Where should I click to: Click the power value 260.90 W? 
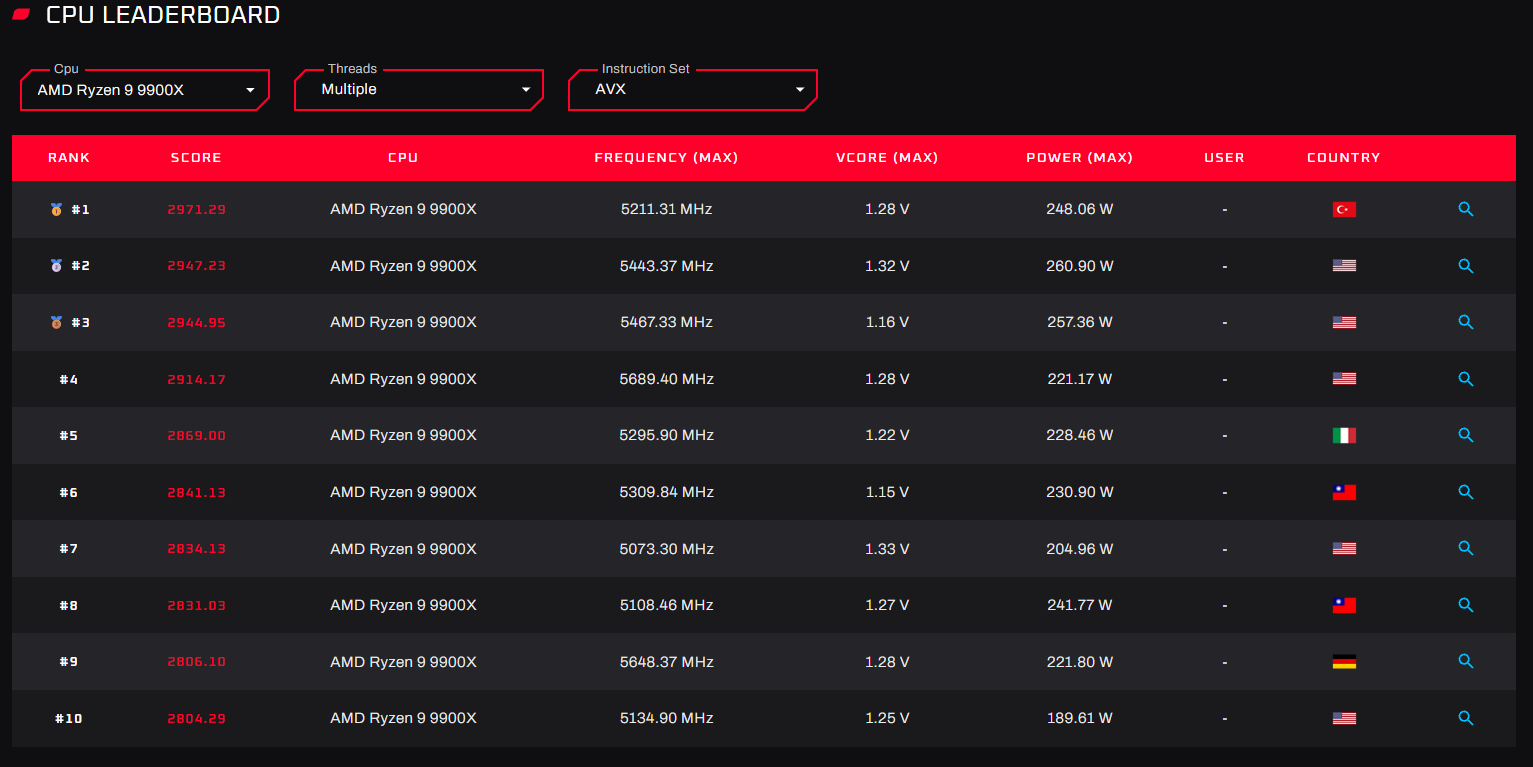pyautogui.click(x=1080, y=266)
